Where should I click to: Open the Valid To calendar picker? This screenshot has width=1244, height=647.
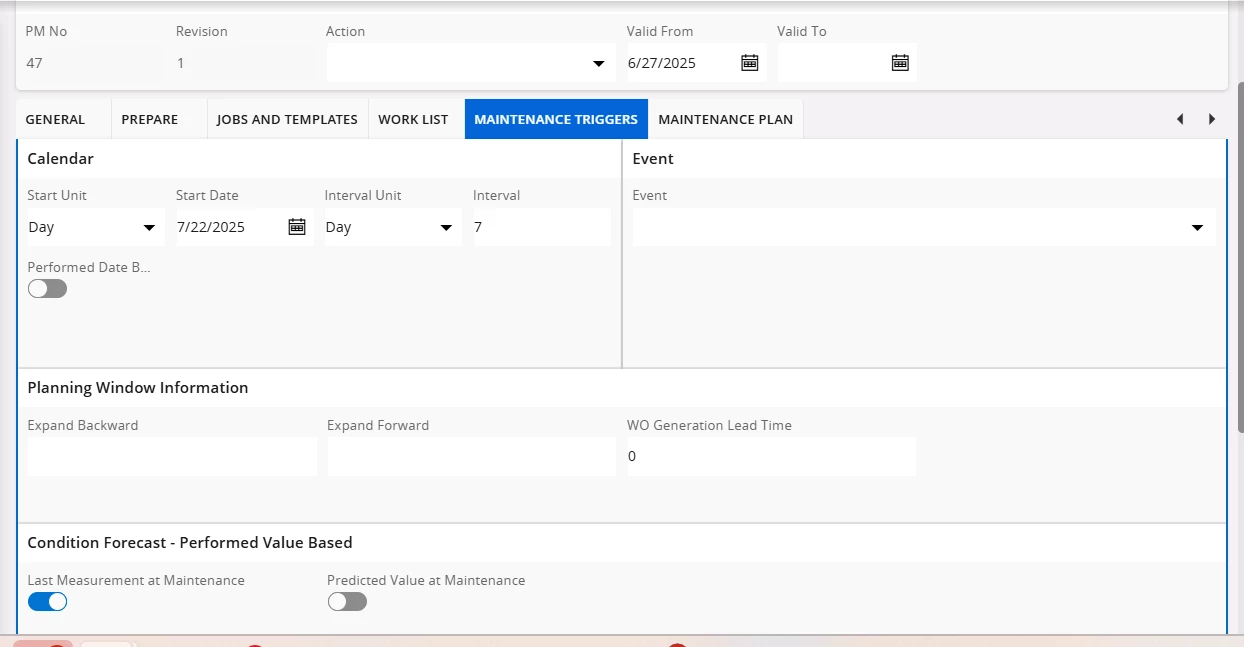click(900, 63)
